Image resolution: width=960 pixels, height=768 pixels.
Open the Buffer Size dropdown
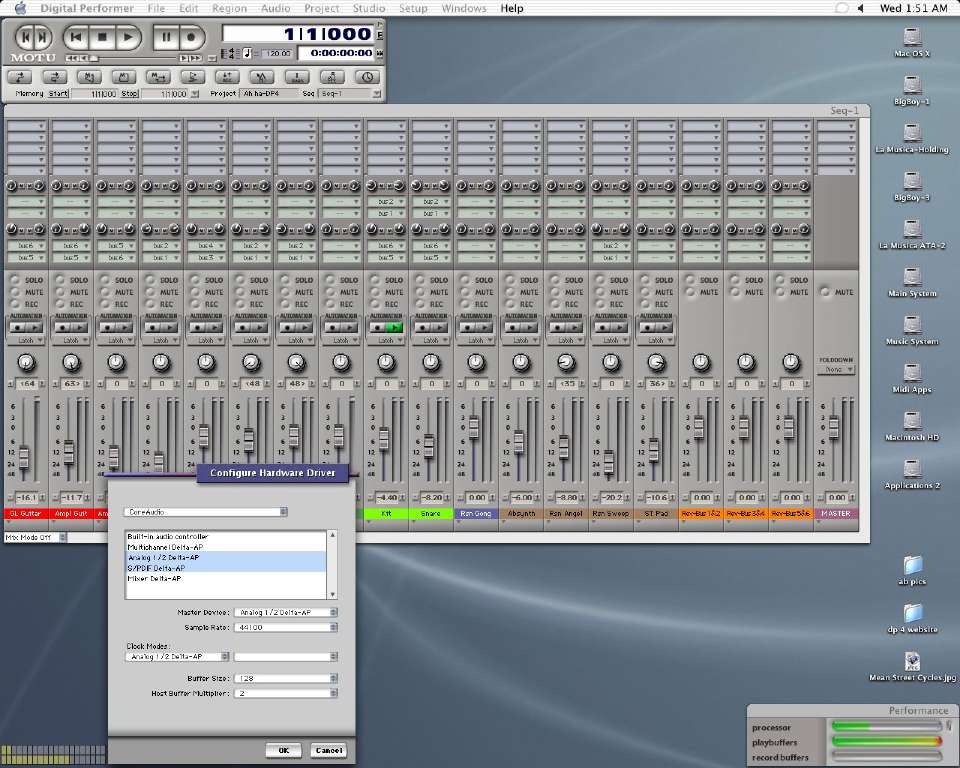pyautogui.click(x=286, y=679)
